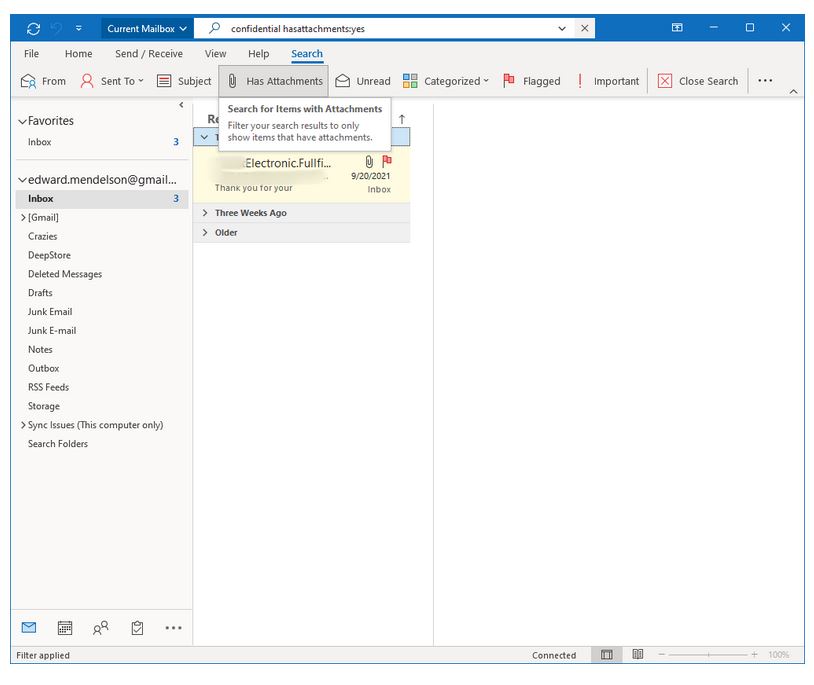Filter search by Subject
This screenshot has height=685, width=814.
[x=184, y=81]
